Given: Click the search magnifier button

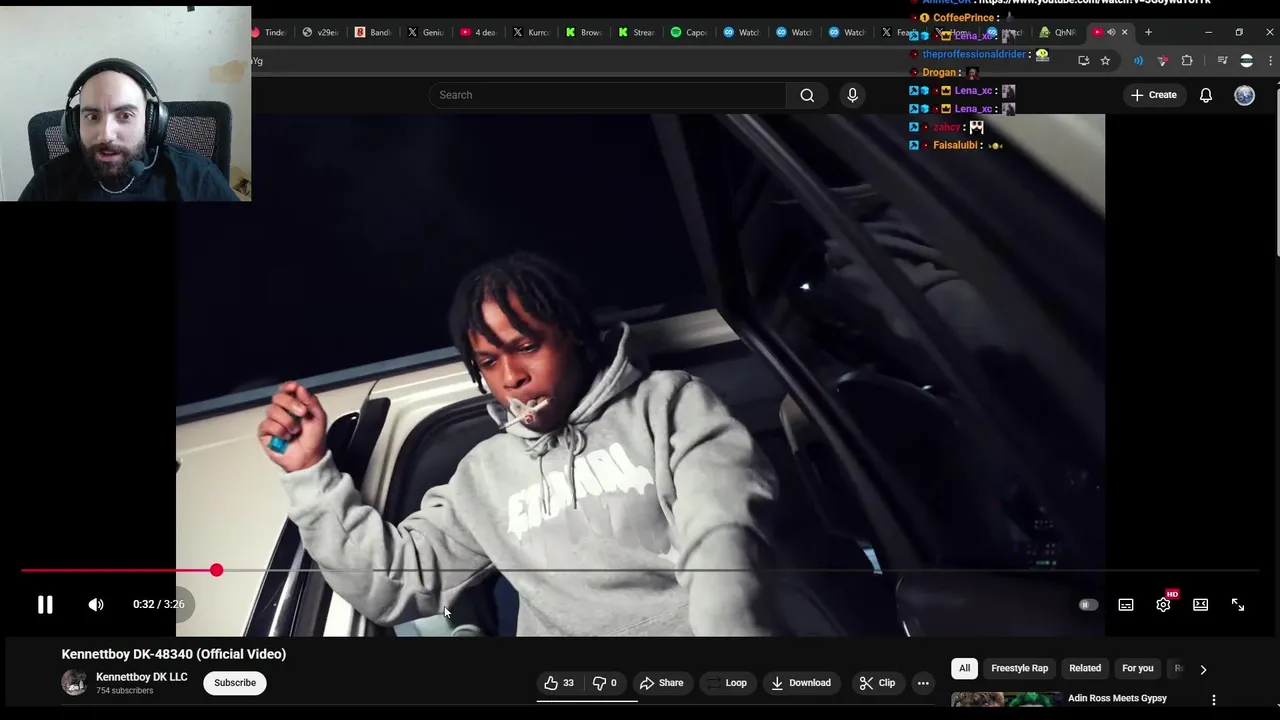Looking at the screenshot, I should click(807, 95).
